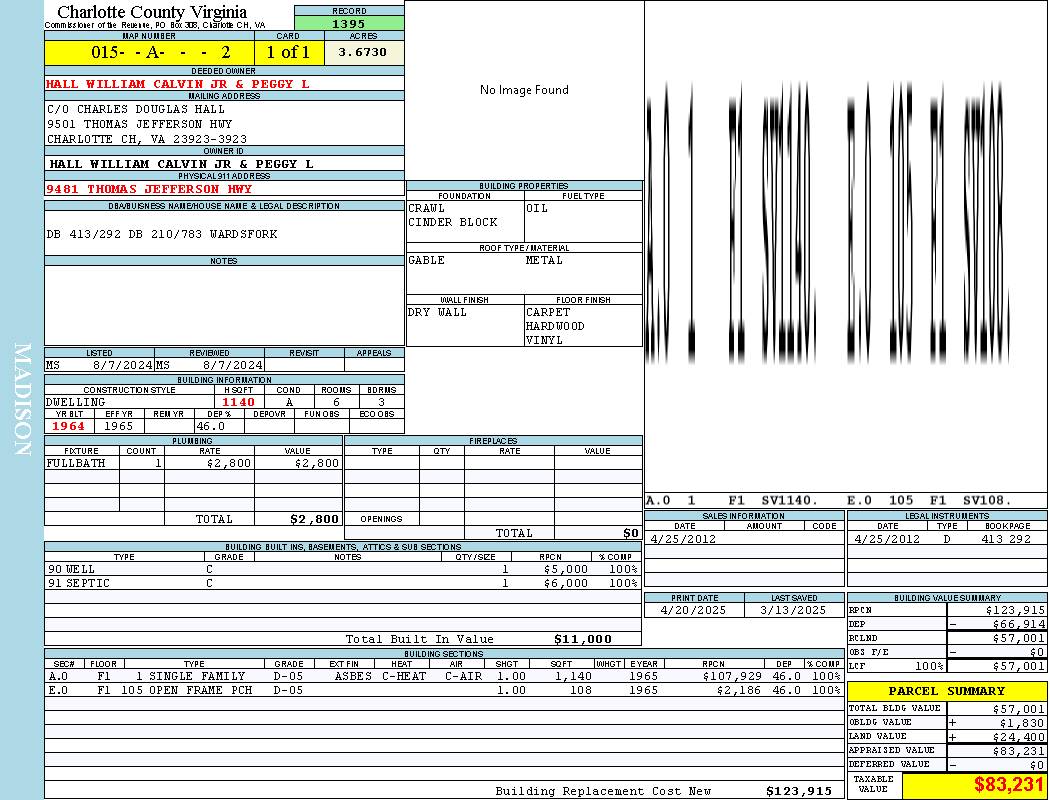The height and width of the screenshot is (800, 1050).
Task: Click roof type GABLE
Action: tap(426, 260)
